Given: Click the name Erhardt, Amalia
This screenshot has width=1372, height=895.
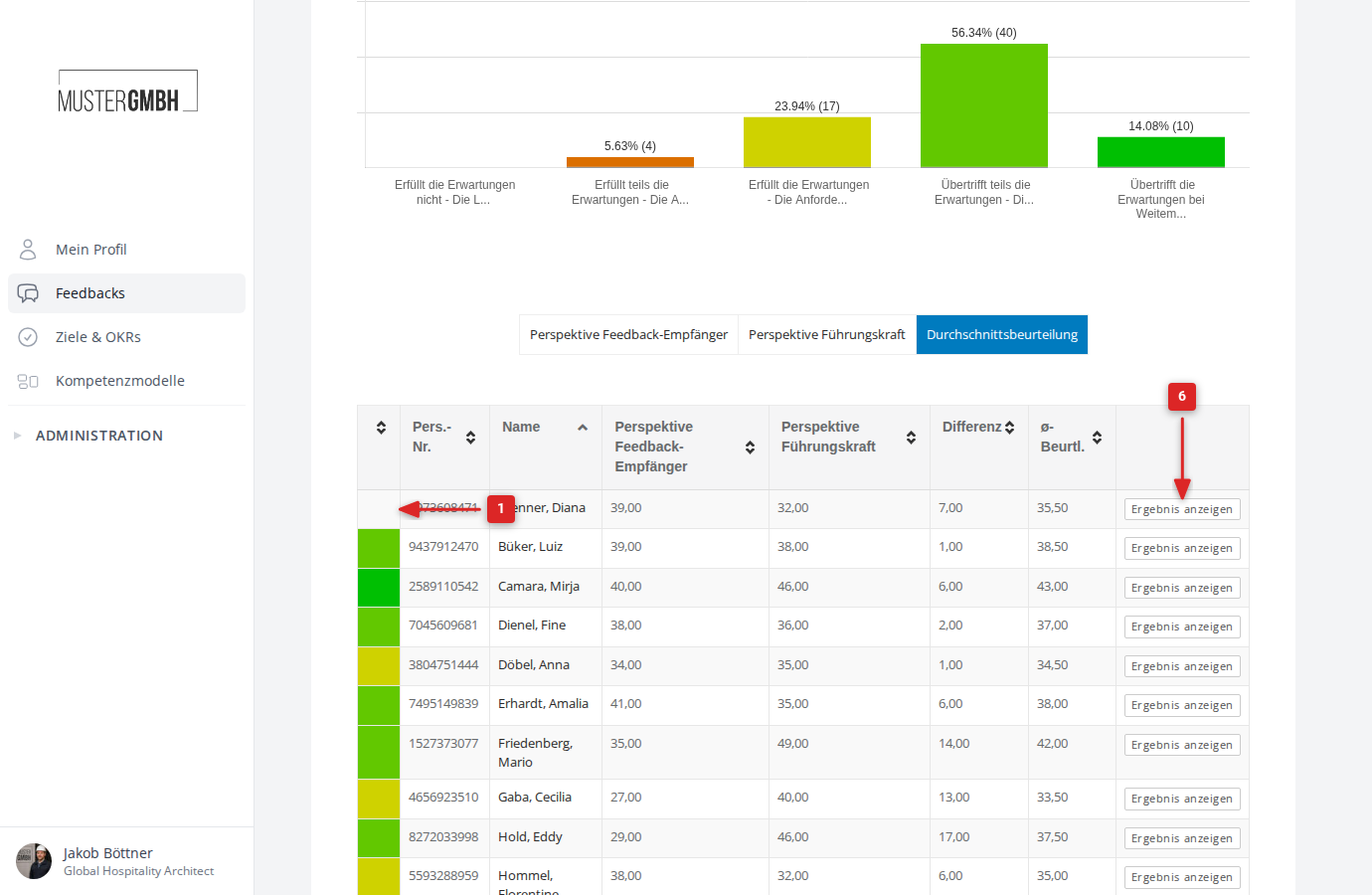Looking at the screenshot, I should pyautogui.click(x=543, y=704).
